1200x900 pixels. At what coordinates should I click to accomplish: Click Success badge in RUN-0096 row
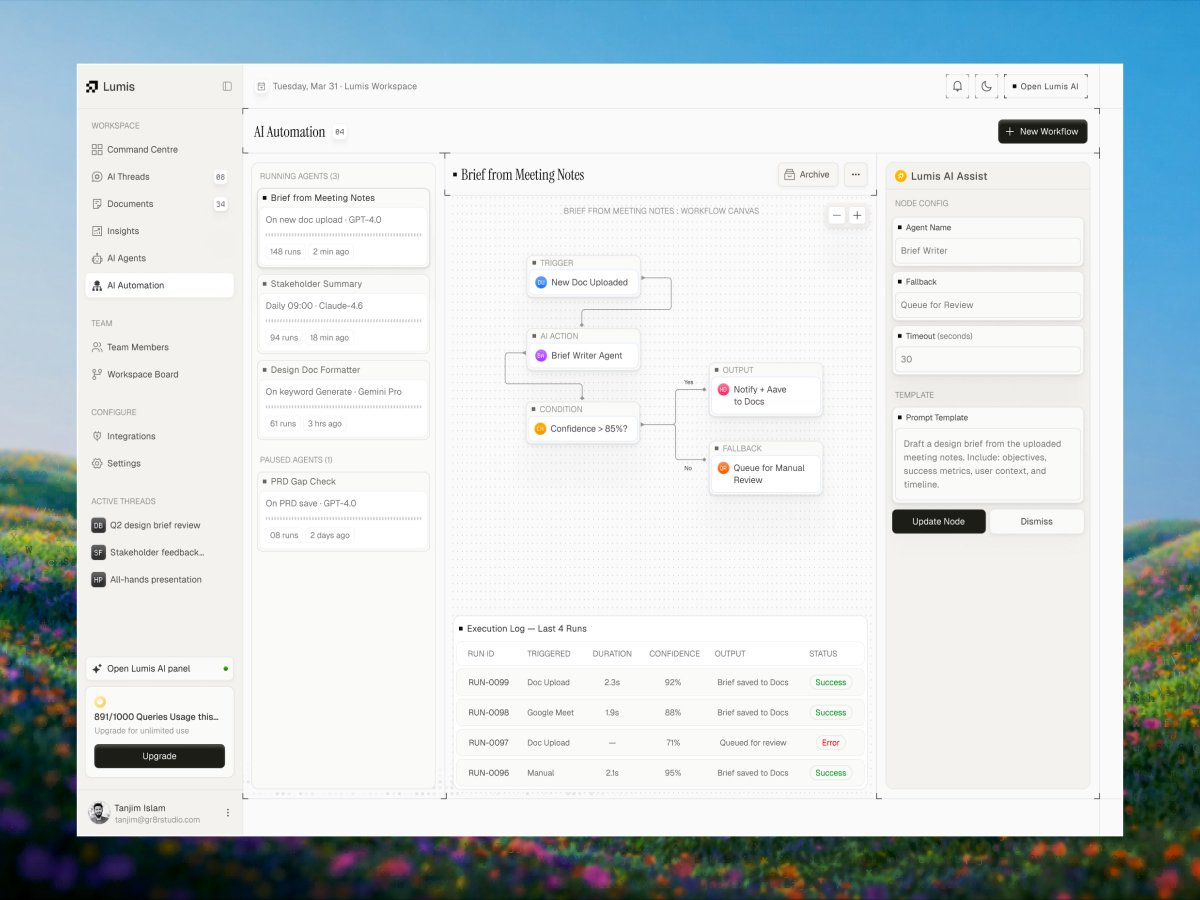(831, 773)
